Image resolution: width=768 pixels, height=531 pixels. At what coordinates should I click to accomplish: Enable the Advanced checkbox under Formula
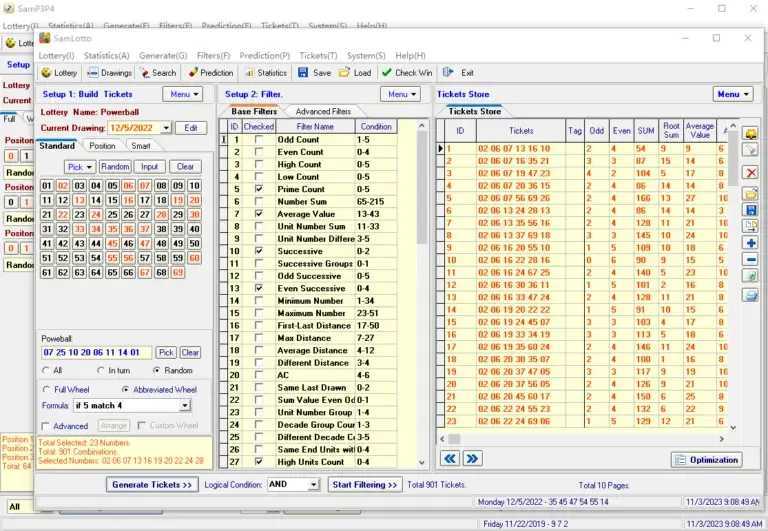pyautogui.click(x=46, y=426)
